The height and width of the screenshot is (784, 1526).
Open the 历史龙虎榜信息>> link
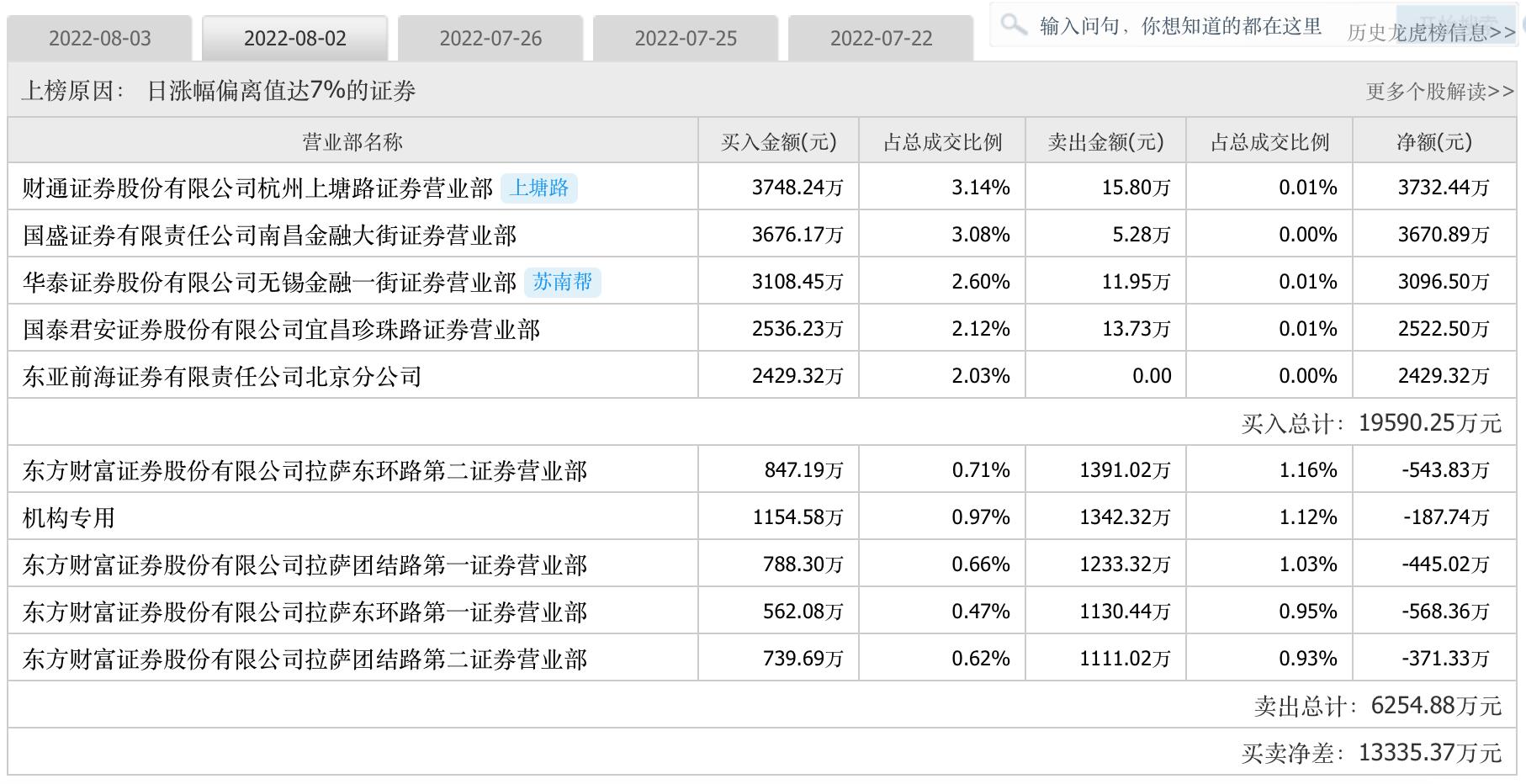(1430, 33)
